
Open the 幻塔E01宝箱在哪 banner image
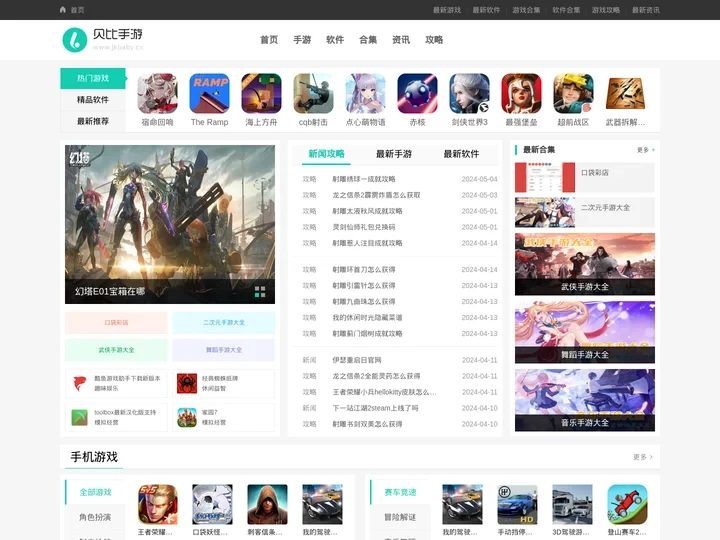[170, 225]
